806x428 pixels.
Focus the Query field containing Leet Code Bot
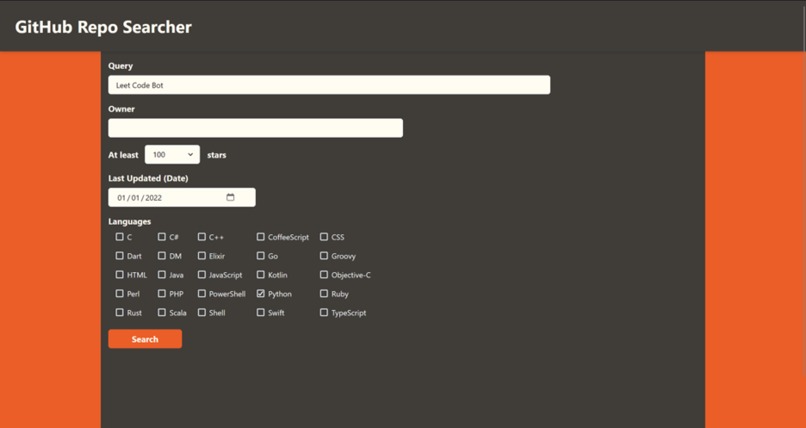(329, 85)
